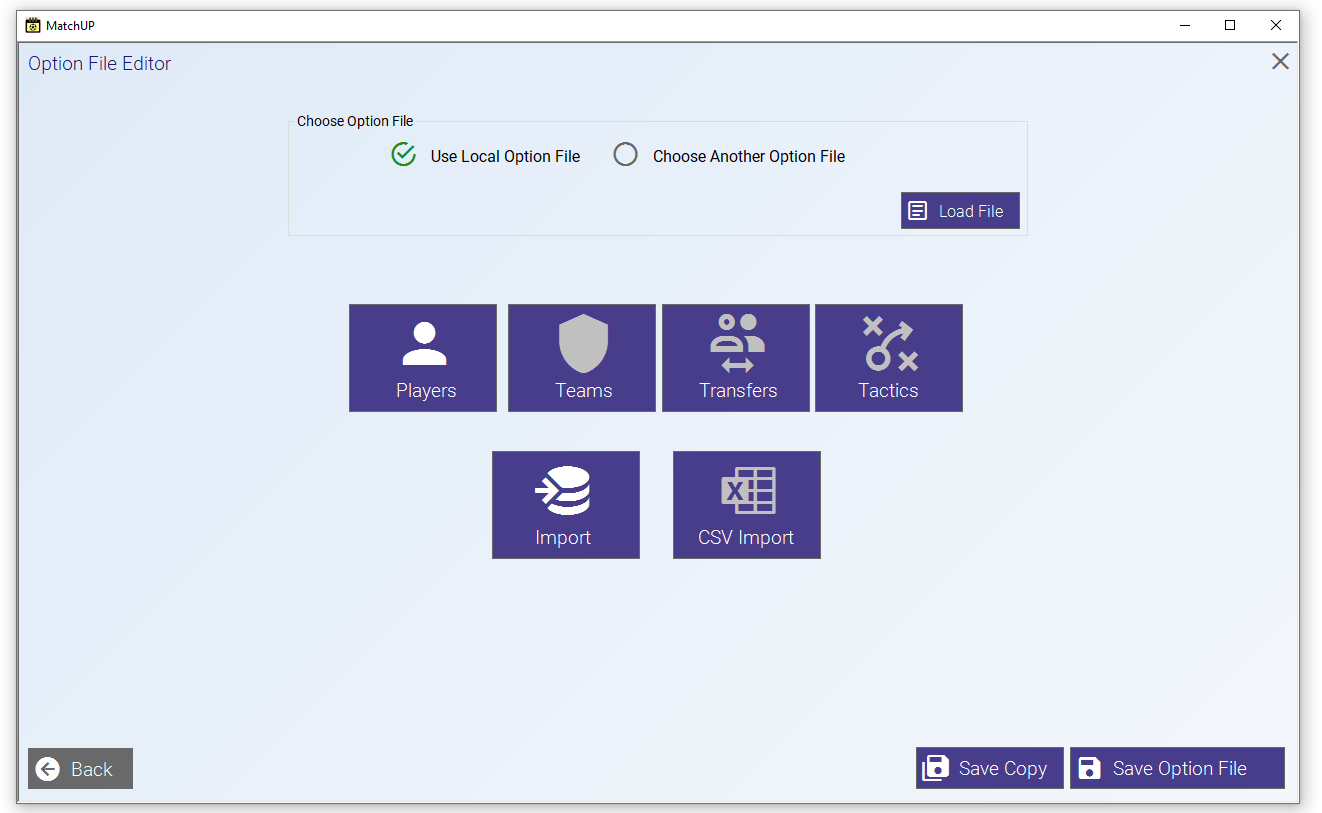The image size is (1322, 813).
Task: Open the Tactics tile
Action: (x=889, y=358)
